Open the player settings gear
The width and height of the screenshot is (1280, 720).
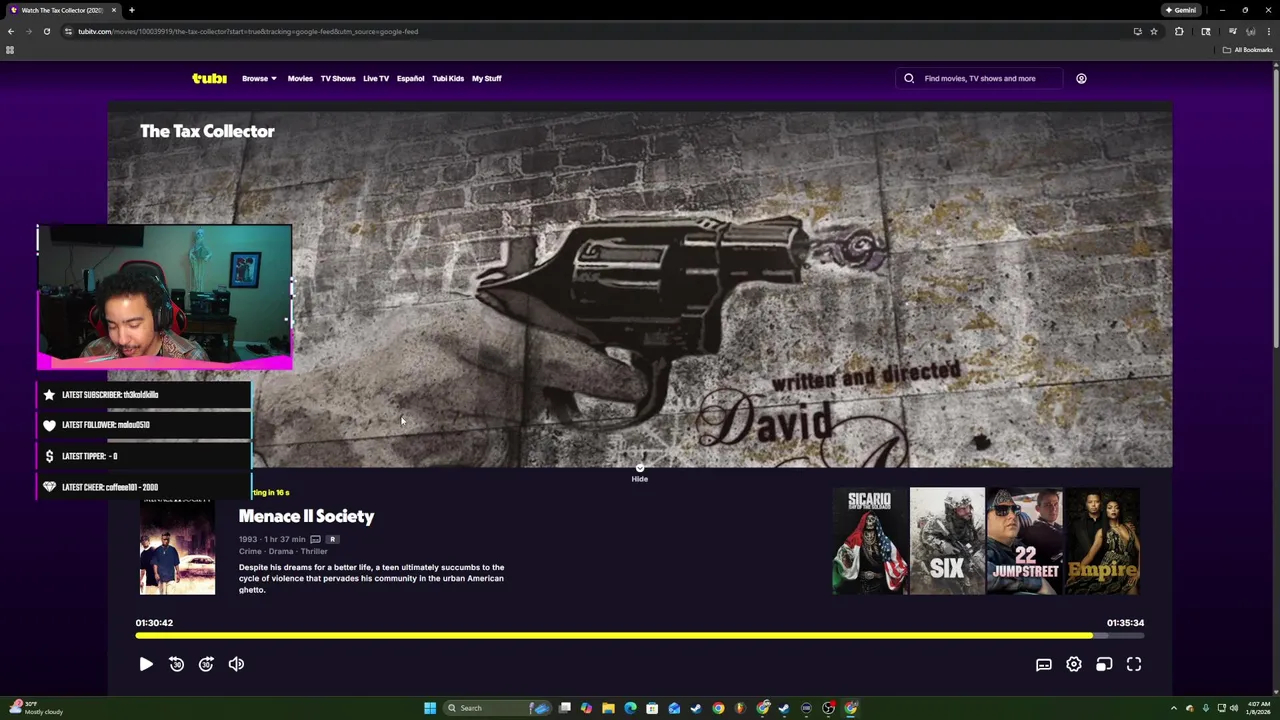pyautogui.click(x=1074, y=664)
